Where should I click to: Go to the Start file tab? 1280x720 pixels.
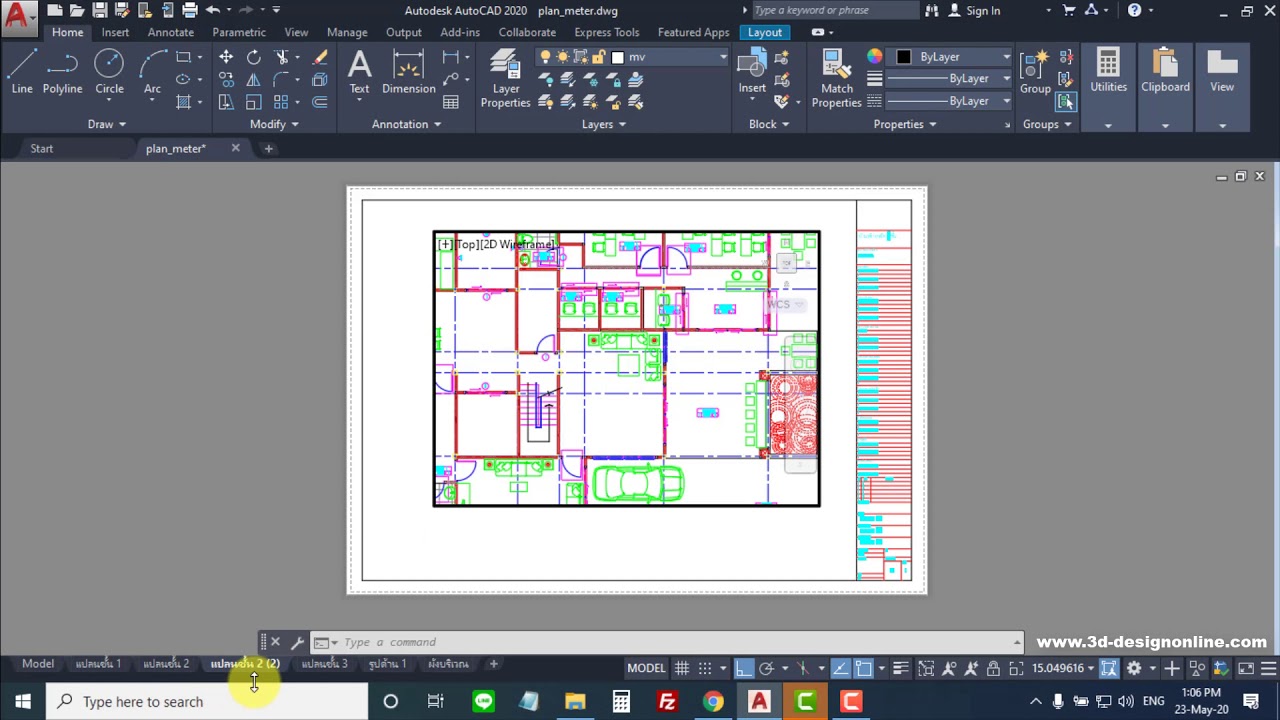click(41, 148)
